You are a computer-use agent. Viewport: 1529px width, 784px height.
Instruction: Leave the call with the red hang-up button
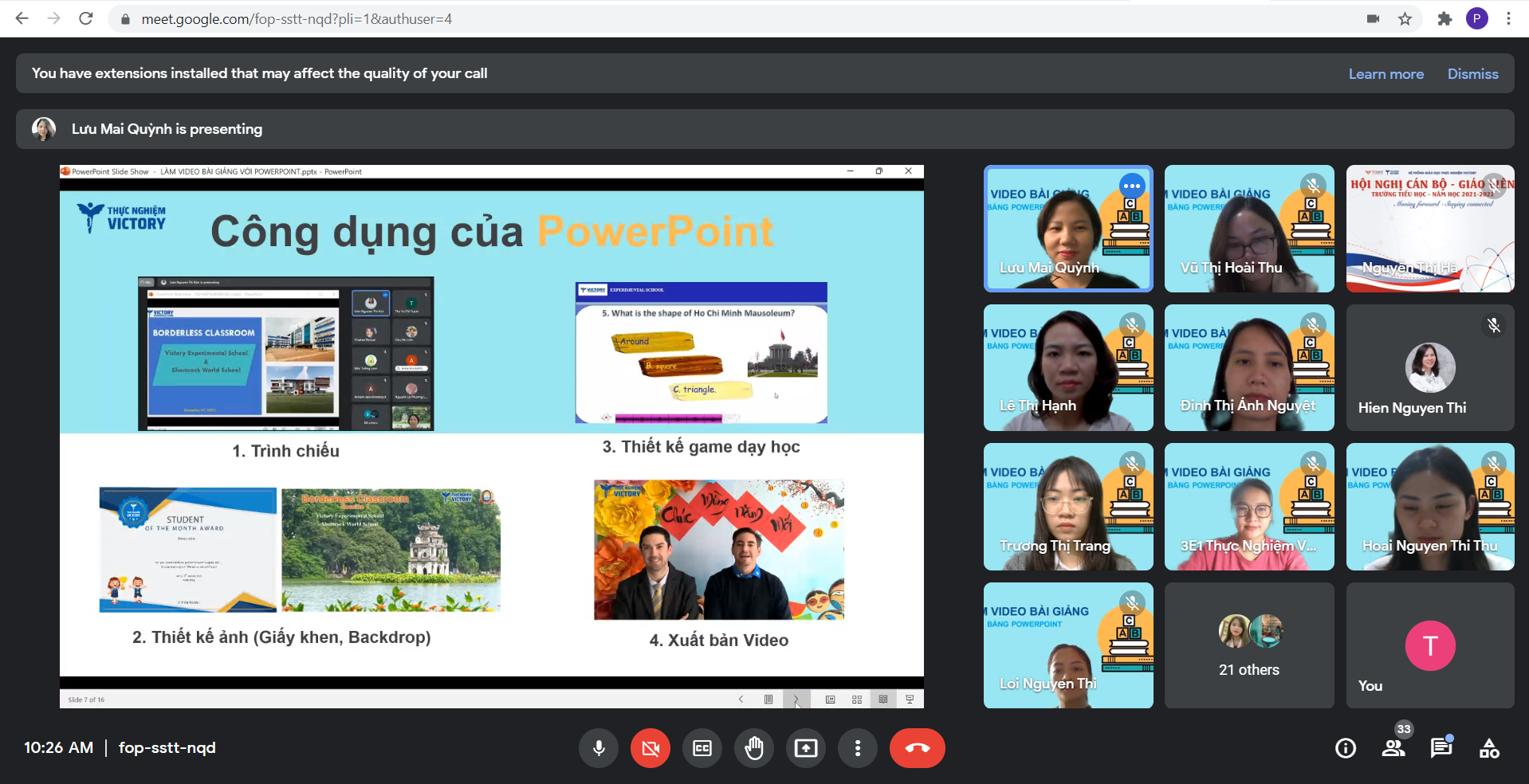pos(917,748)
